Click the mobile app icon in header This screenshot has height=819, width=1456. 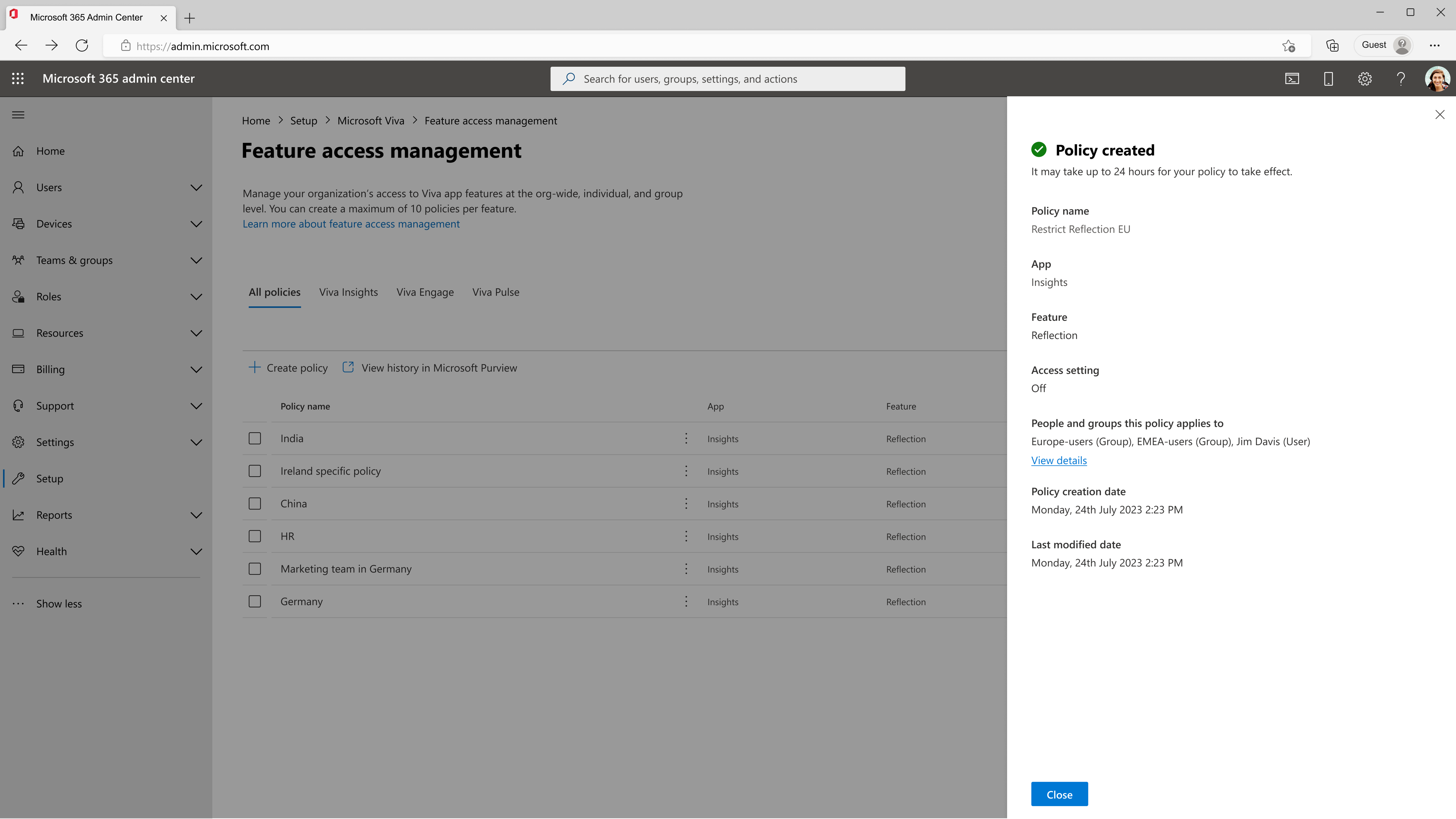click(1328, 78)
